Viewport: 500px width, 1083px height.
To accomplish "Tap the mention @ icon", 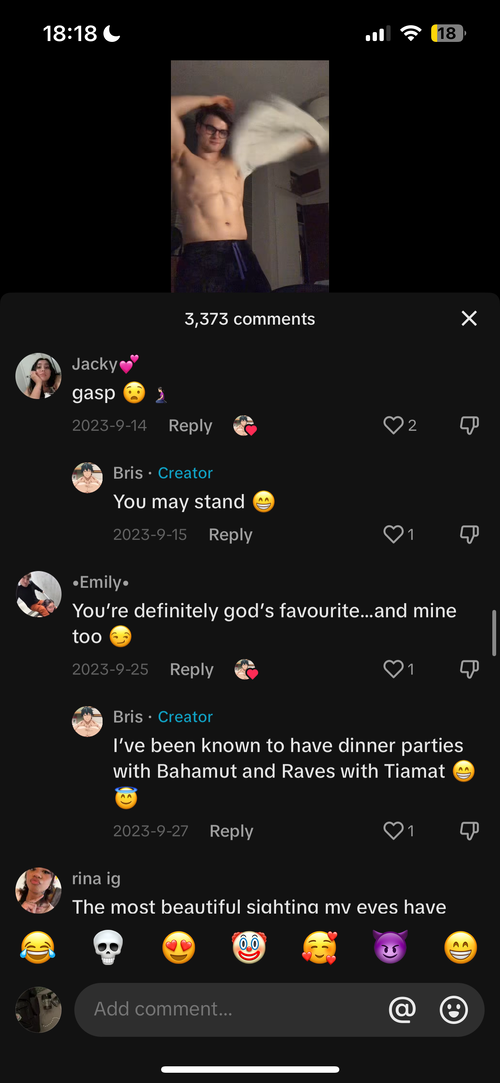I will tap(402, 1010).
